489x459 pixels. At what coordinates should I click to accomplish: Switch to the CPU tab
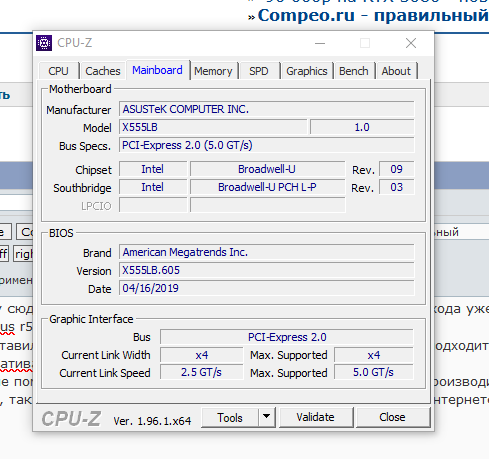(58, 71)
